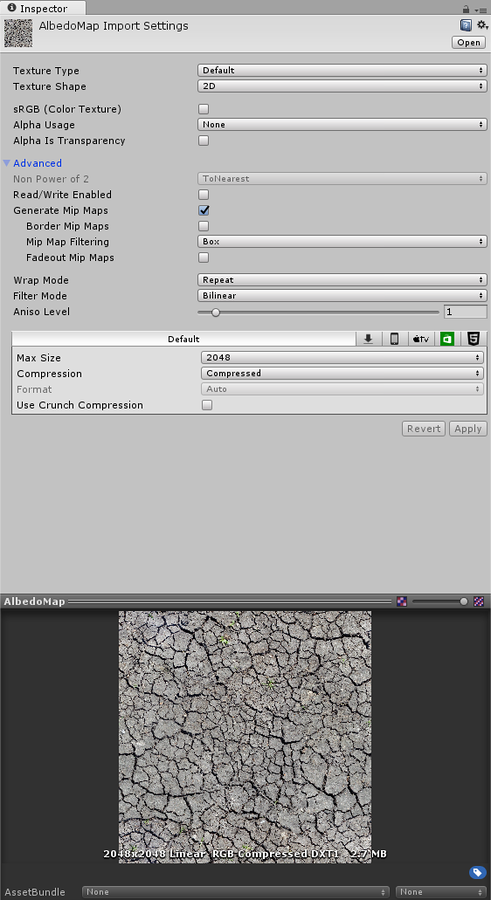Click the 2048x2048 Linear RGB Compressed DXT1 info text
Image resolution: width=491 pixels, height=900 pixels.
[245, 854]
